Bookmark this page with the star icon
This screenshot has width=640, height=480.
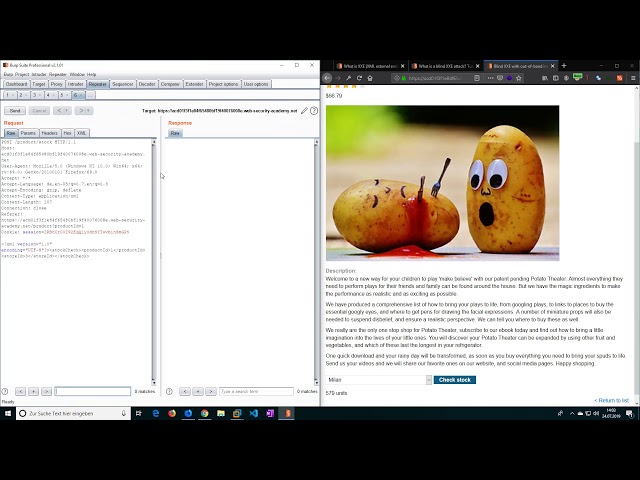pos(519,78)
